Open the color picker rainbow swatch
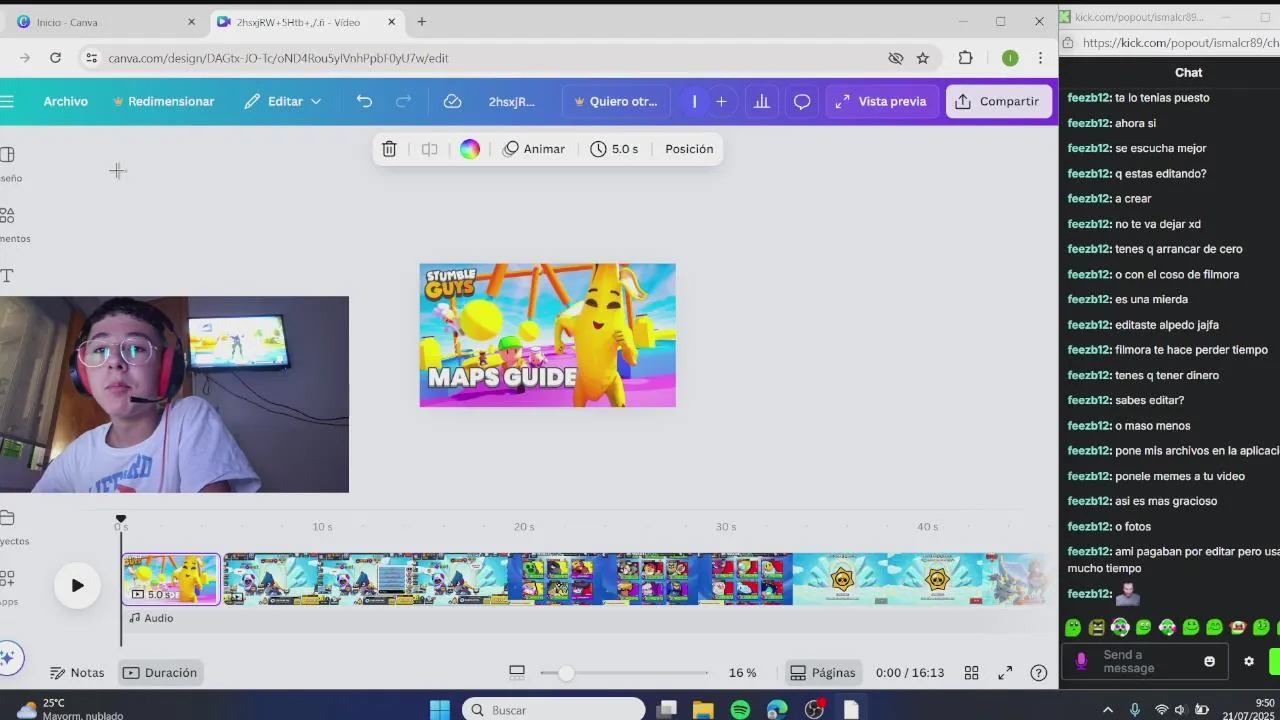The width and height of the screenshot is (1280, 720). [470, 149]
